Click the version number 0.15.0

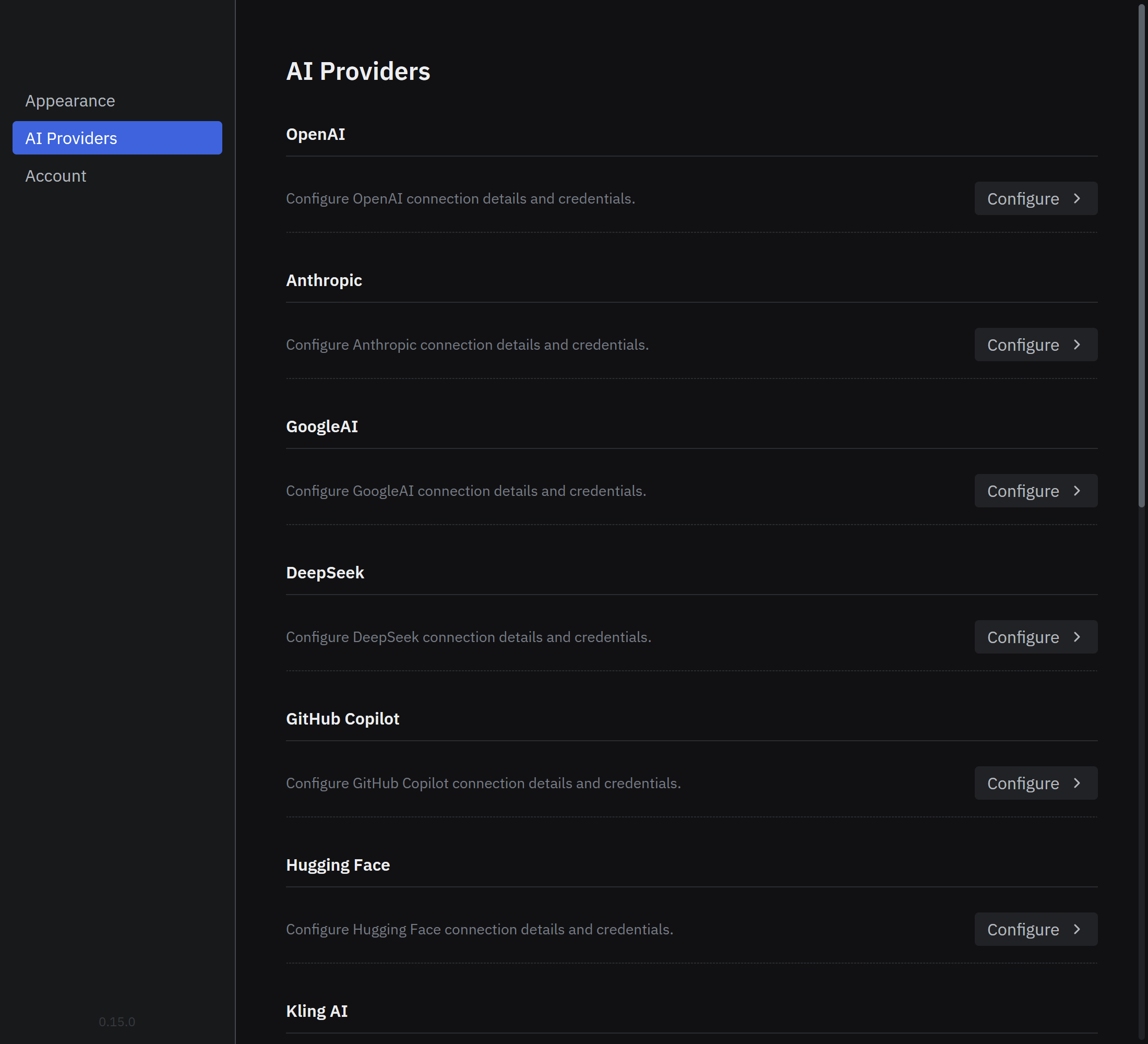[x=117, y=1022]
